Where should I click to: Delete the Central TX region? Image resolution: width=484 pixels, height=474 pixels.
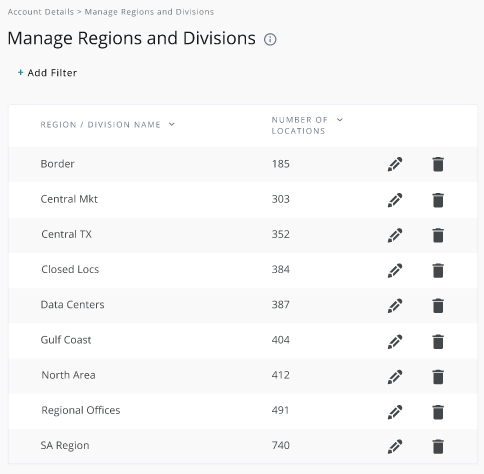438,235
